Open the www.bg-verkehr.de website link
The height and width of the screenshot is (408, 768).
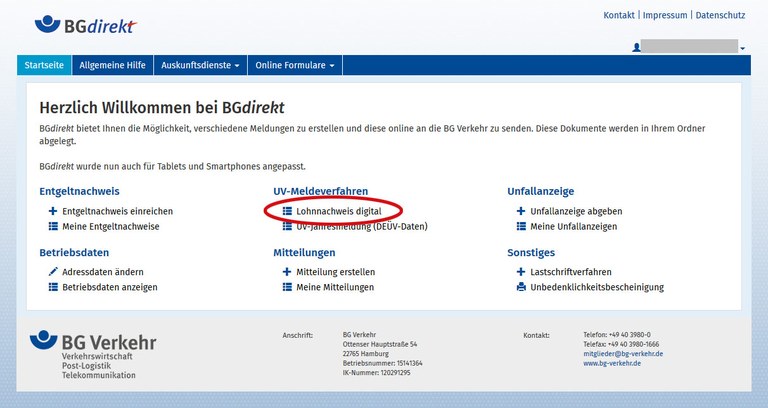(x=612, y=363)
